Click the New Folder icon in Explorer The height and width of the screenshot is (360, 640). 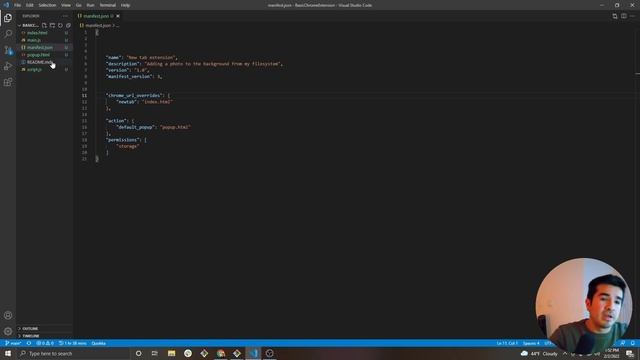(x=52, y=25)
